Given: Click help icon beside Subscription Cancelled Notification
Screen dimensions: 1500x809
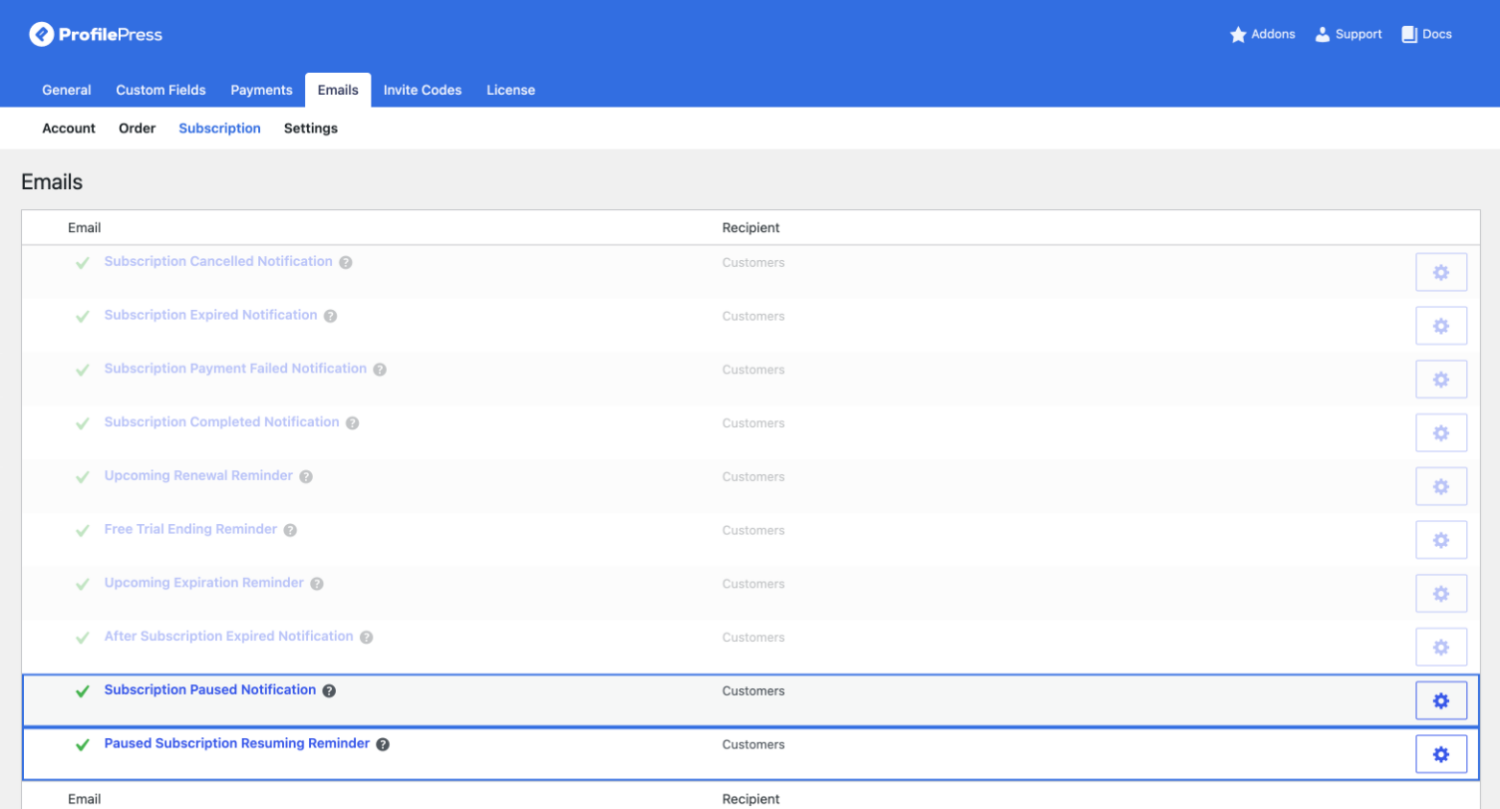Looking at the screenshot, I should (345, 262).
